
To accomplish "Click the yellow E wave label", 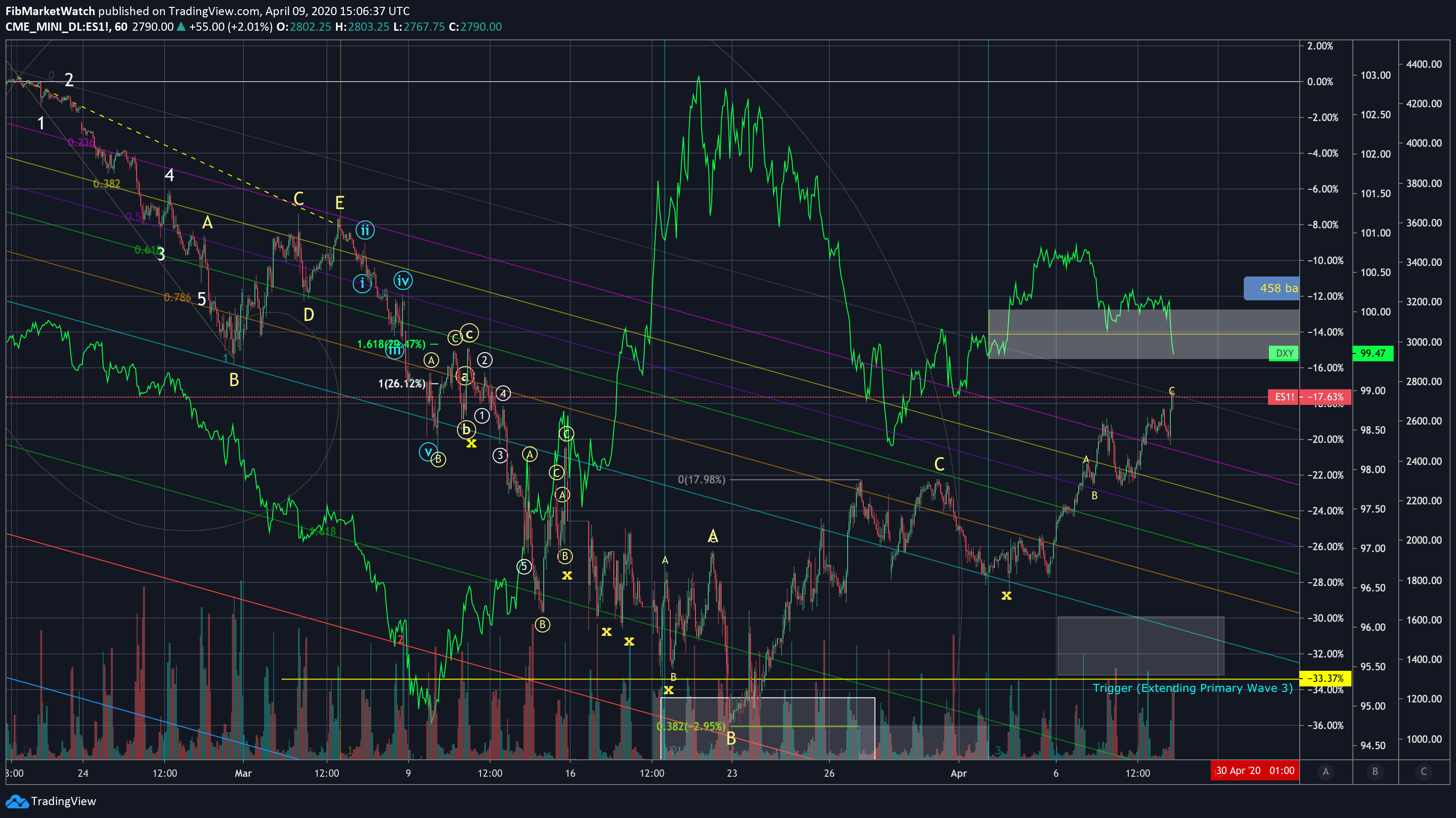I will [339, 203].
